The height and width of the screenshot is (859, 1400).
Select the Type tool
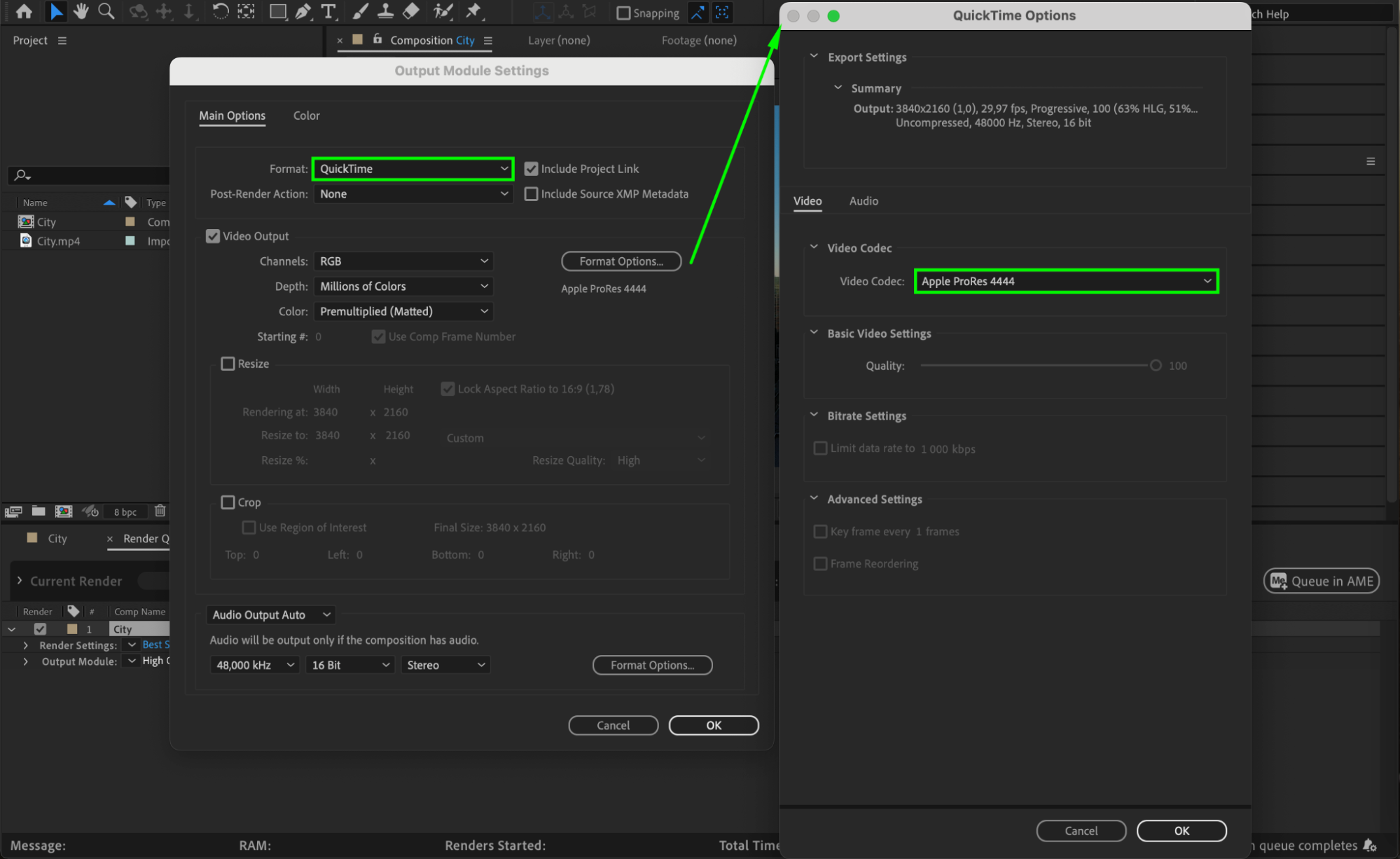pyautogui.click(x=328, y=11)
